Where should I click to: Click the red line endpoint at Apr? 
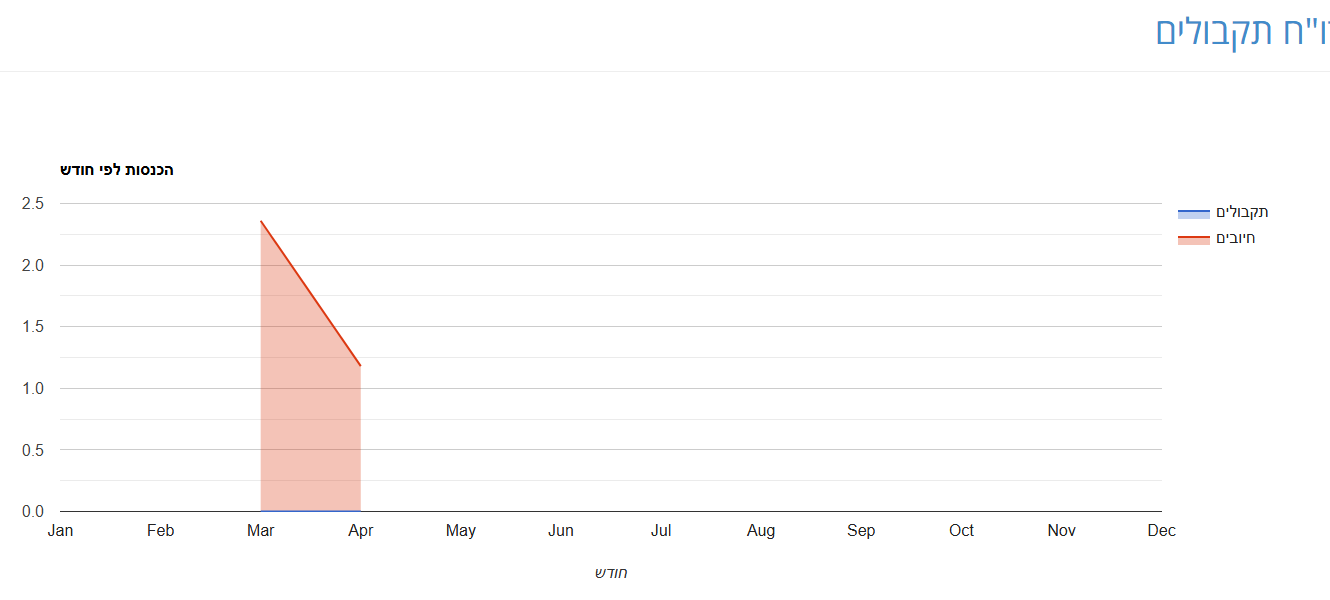point(360,366)
